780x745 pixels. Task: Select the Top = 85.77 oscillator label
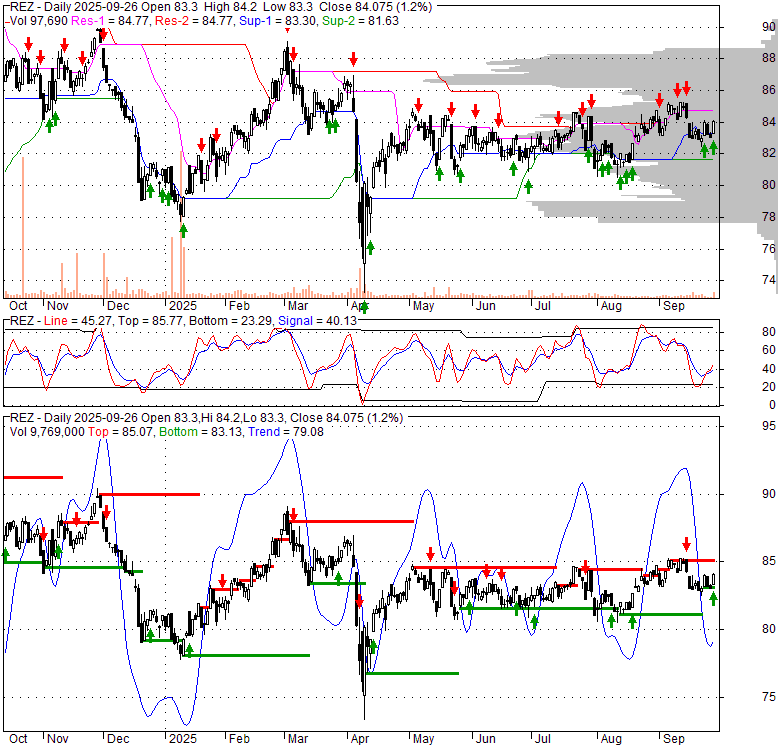(x=150, y=321)
